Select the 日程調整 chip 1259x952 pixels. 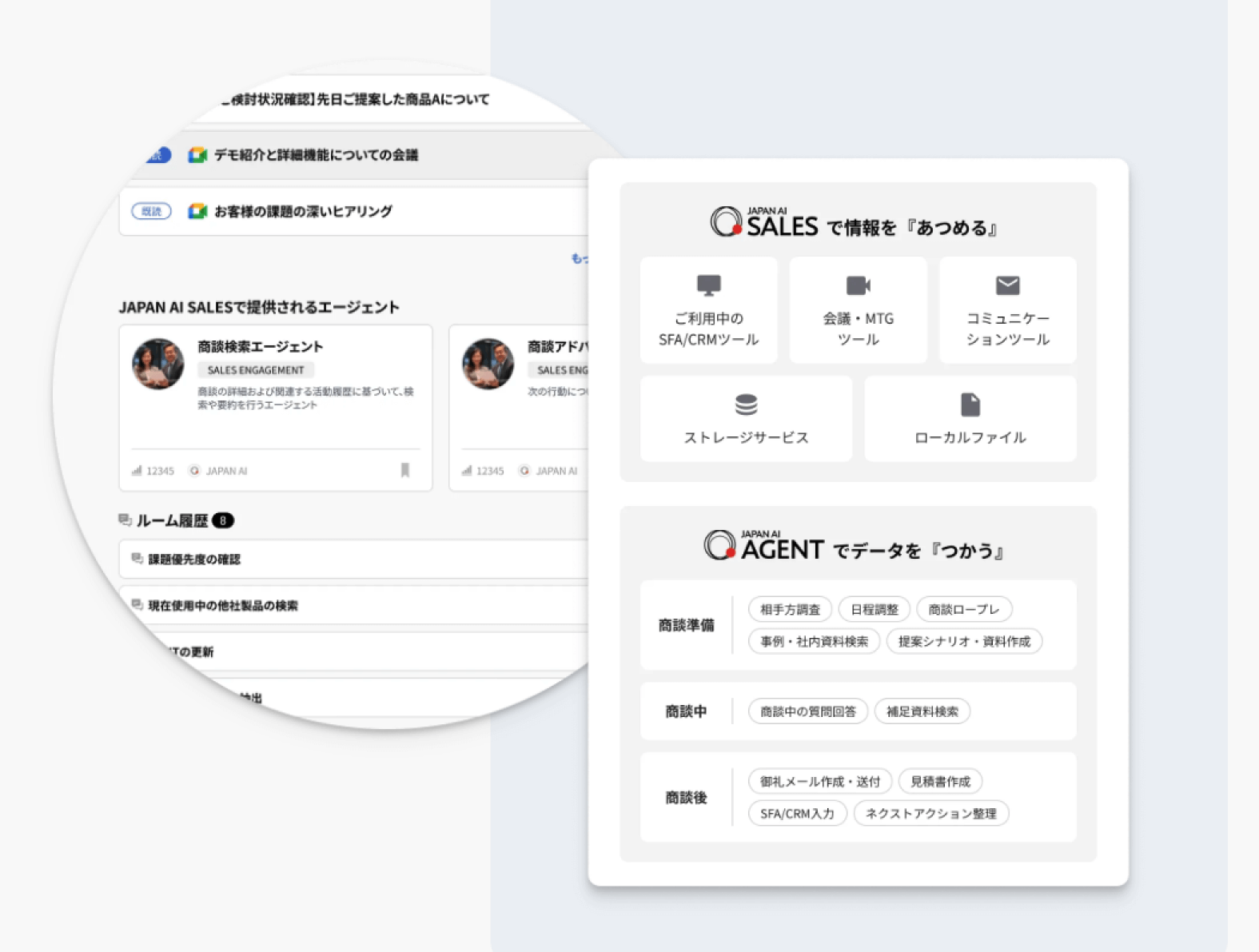[874, 609]
